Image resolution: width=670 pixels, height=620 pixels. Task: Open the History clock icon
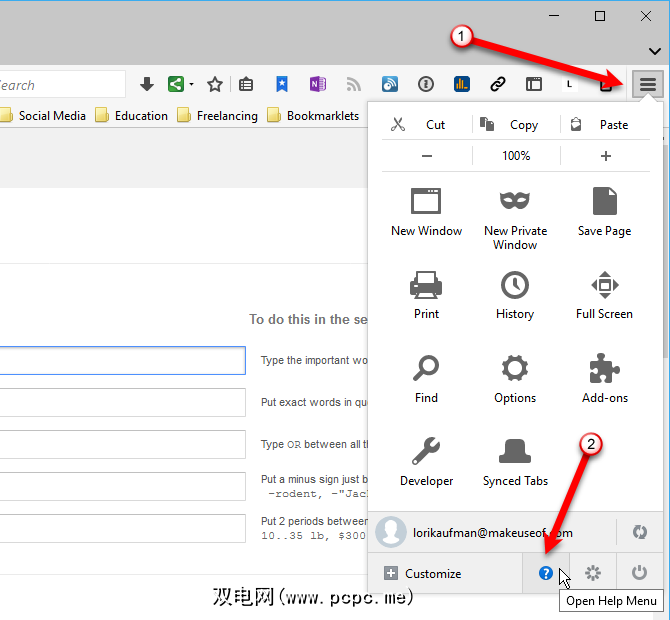(x=515, y=285)
